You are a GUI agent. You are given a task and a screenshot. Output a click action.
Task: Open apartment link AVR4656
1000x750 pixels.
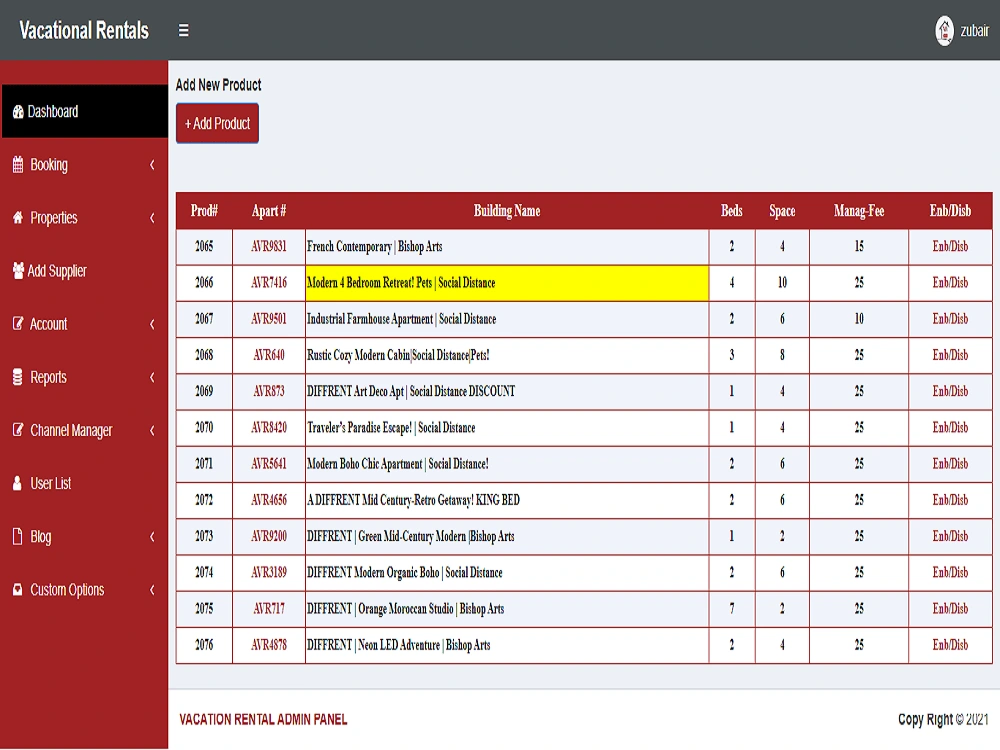(268, 500)
